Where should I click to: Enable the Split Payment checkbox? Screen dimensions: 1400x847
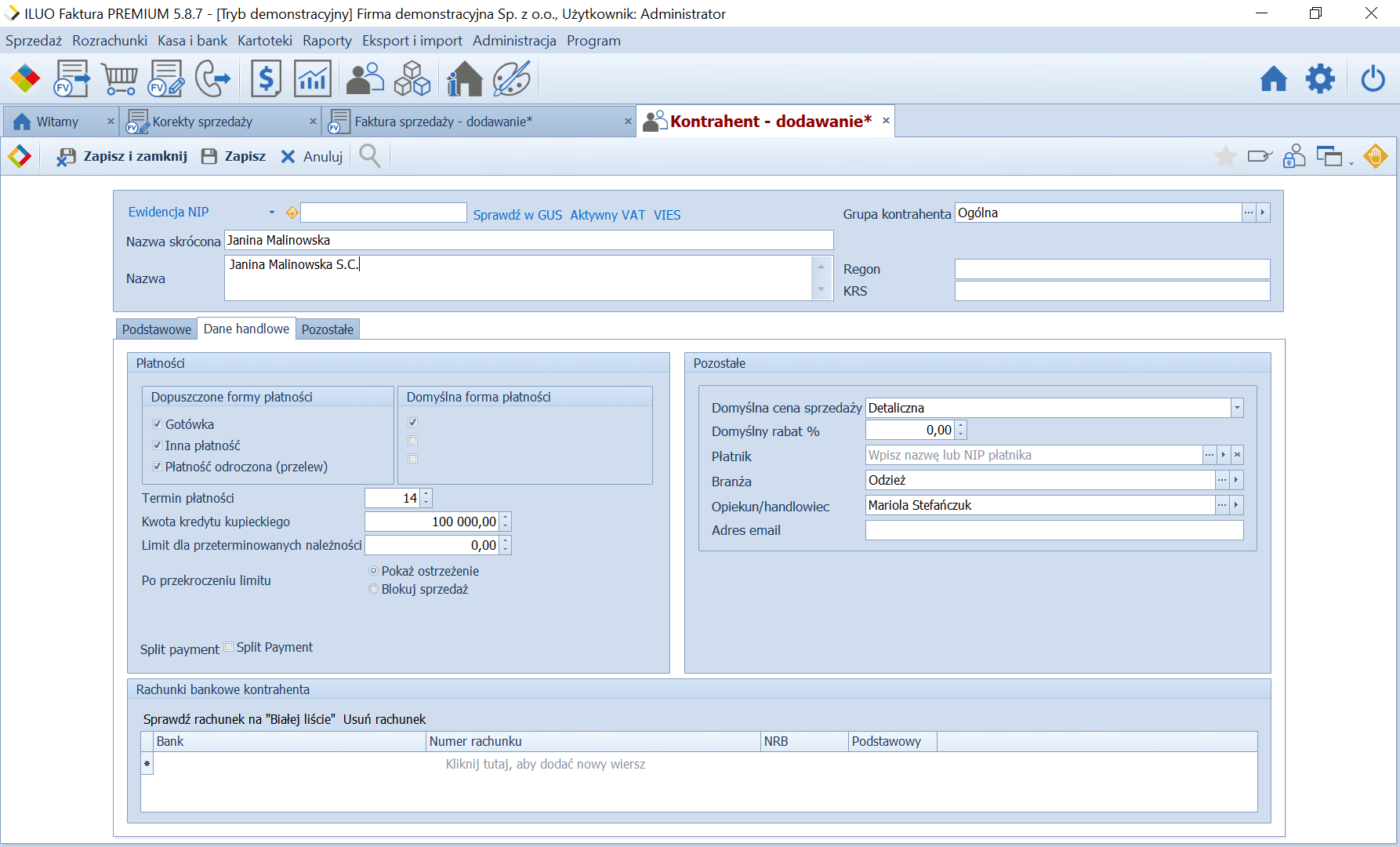[x=229, y=647]
